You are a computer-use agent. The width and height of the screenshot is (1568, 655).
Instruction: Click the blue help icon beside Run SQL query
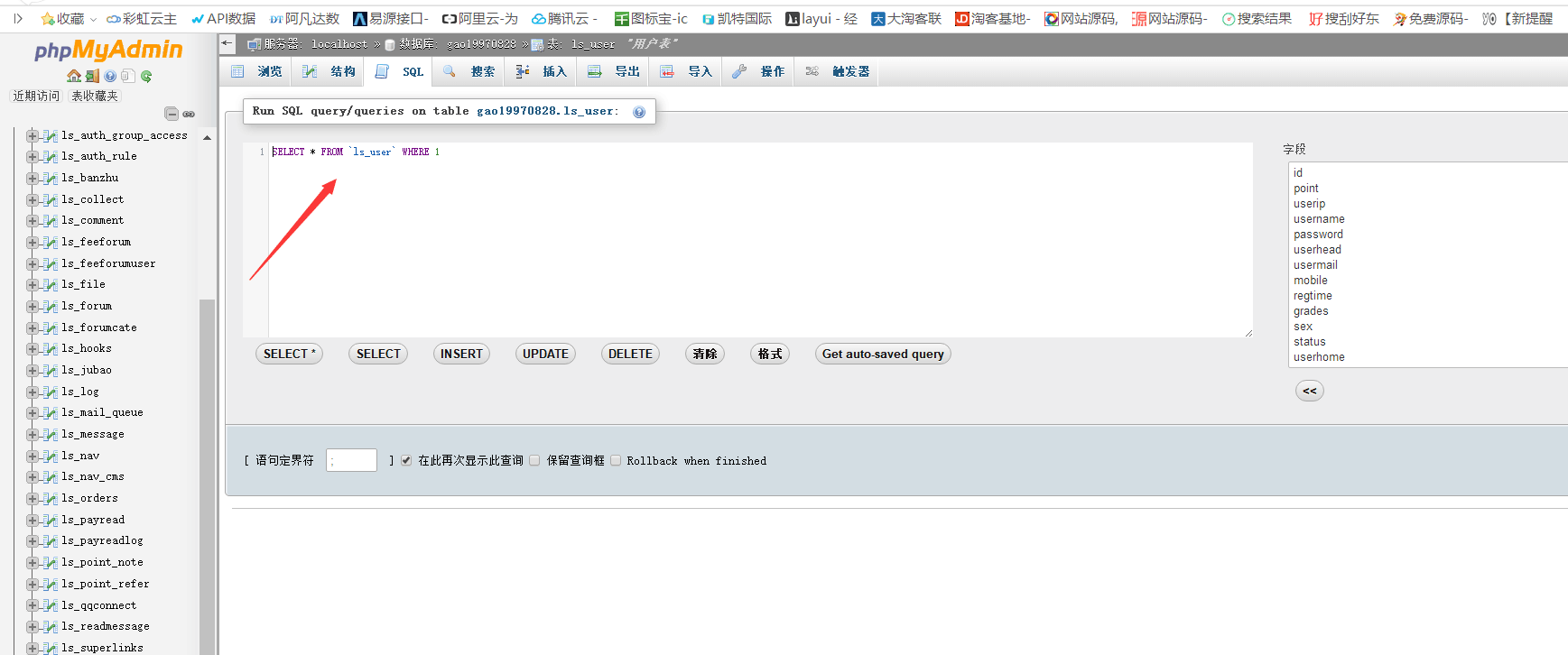[x=639, y=112]
